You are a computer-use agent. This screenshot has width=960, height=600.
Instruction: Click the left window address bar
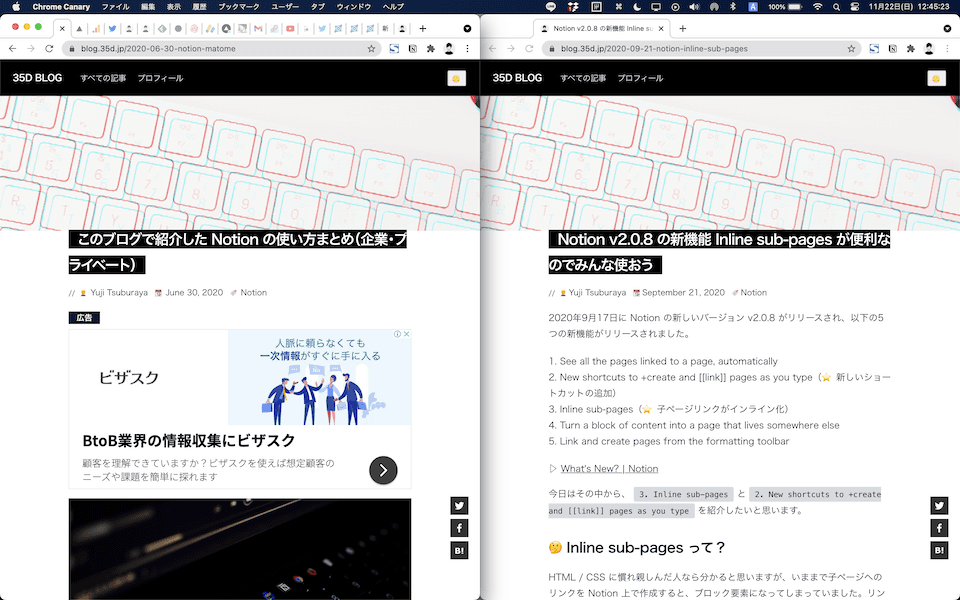tap(220, 48)
